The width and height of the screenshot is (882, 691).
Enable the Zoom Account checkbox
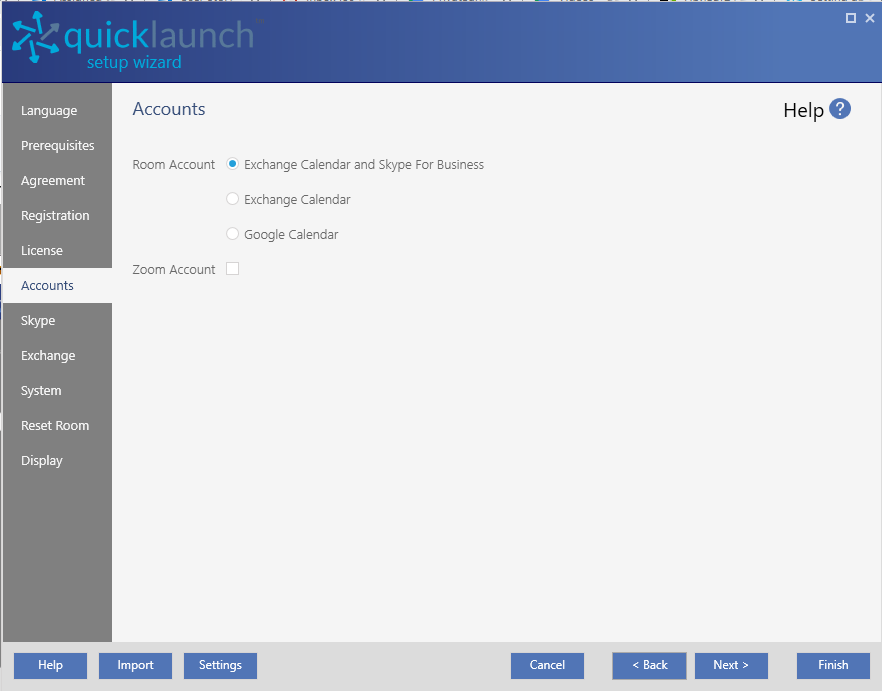[x=232, y=269]
